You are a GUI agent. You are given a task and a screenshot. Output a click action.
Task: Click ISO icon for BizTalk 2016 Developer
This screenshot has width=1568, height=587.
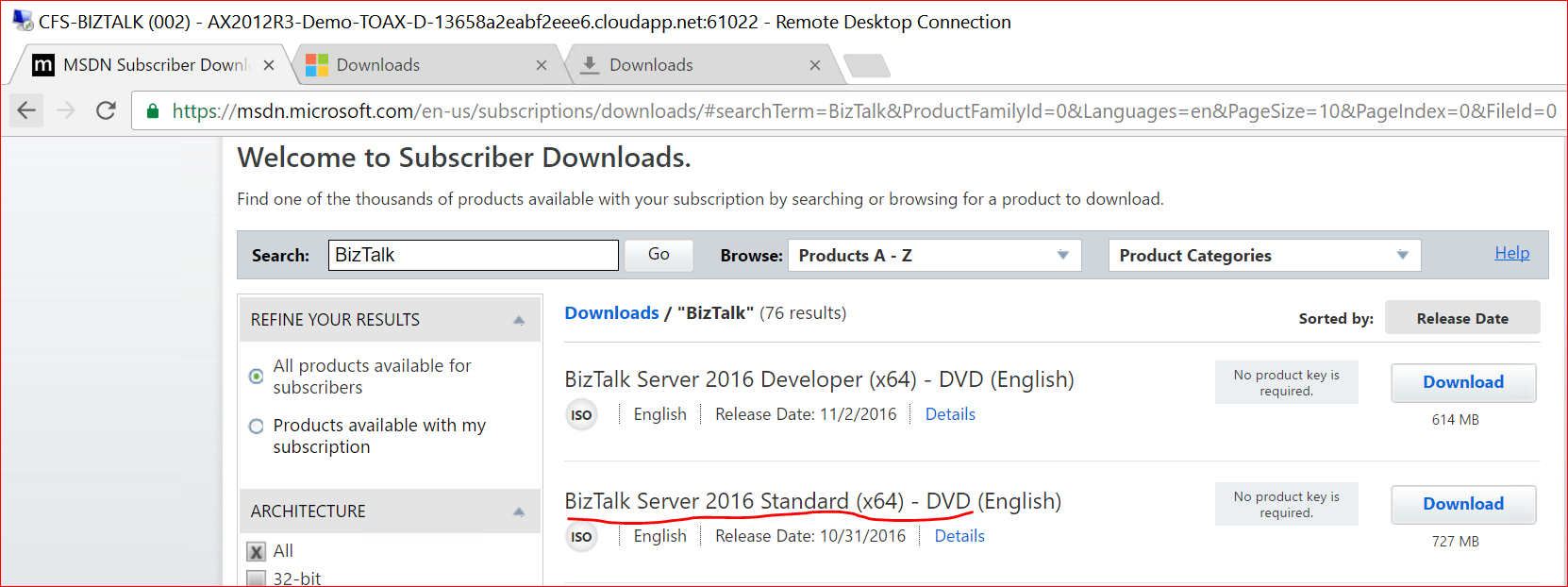[x=581, y=415]
